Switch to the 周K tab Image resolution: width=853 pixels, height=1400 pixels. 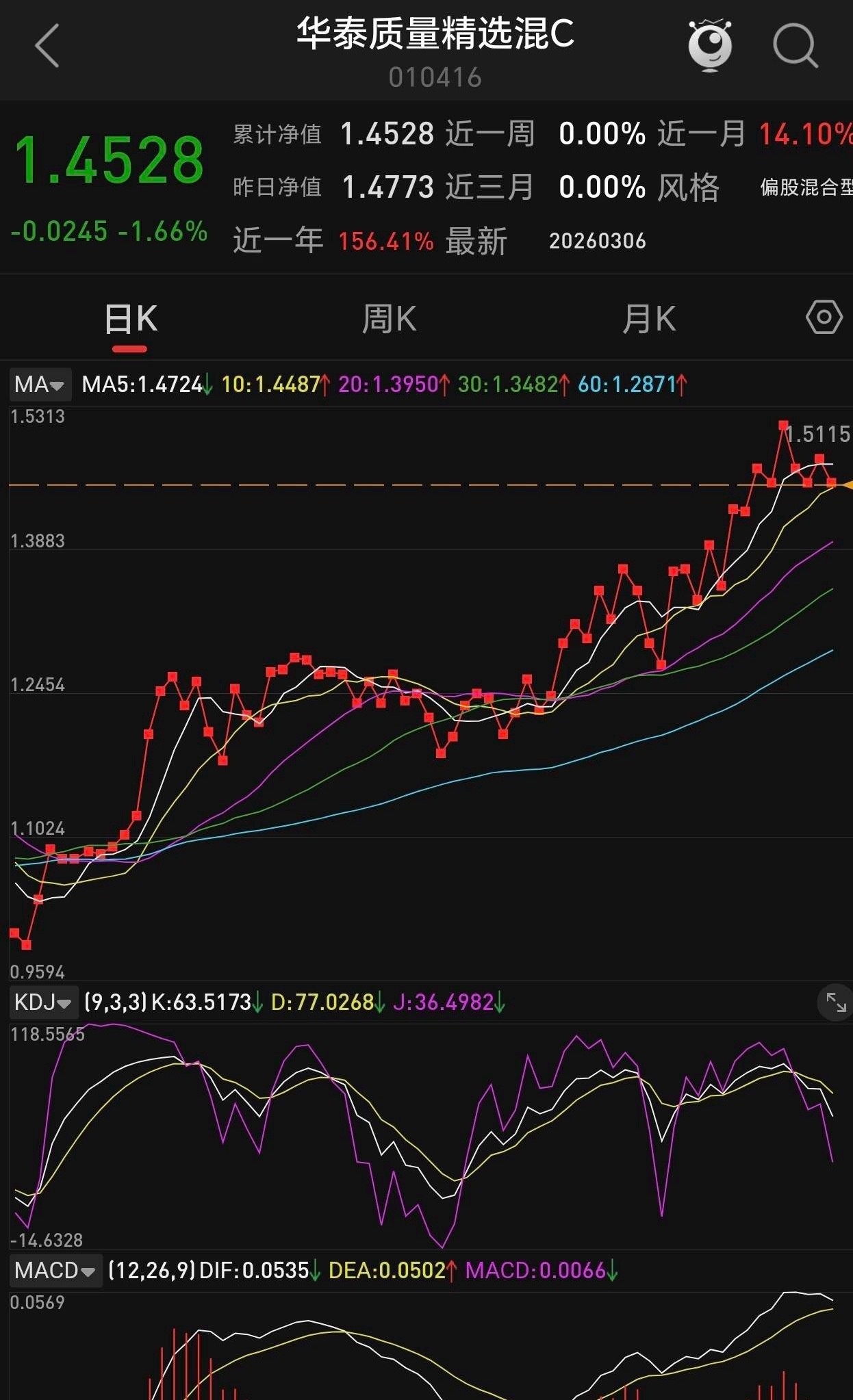coord(389,320)
